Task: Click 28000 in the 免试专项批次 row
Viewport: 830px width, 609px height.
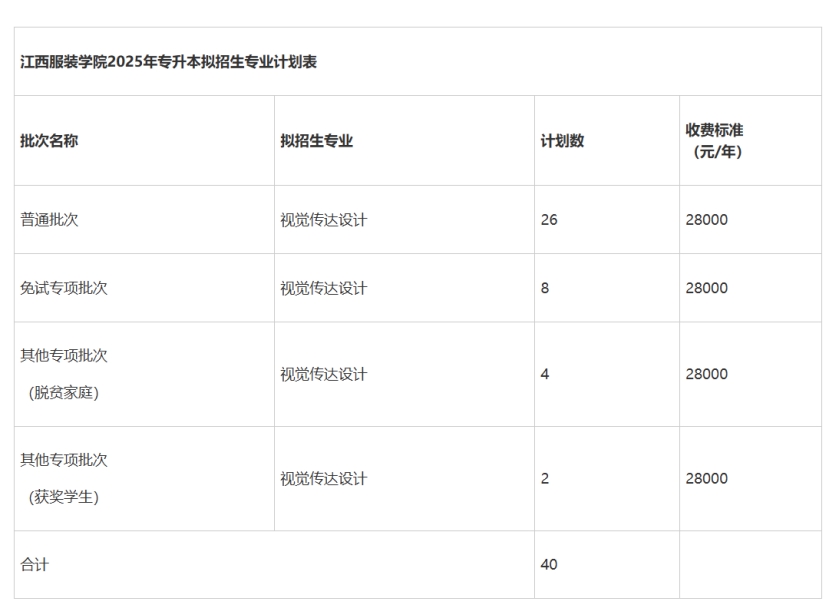Action: pyautogui.click(x=707, y=288)
